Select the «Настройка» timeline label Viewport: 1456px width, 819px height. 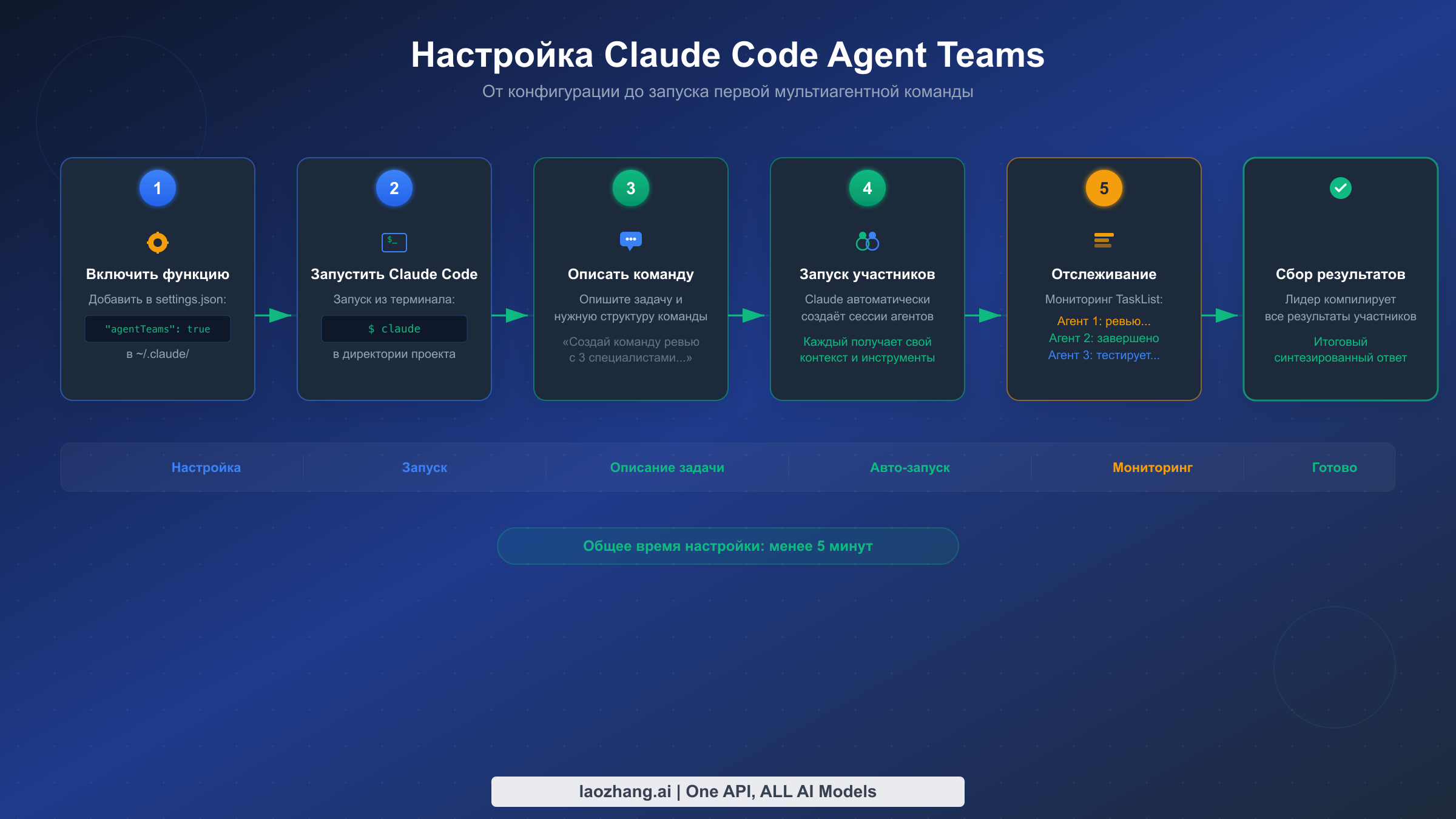click(206, 467)
